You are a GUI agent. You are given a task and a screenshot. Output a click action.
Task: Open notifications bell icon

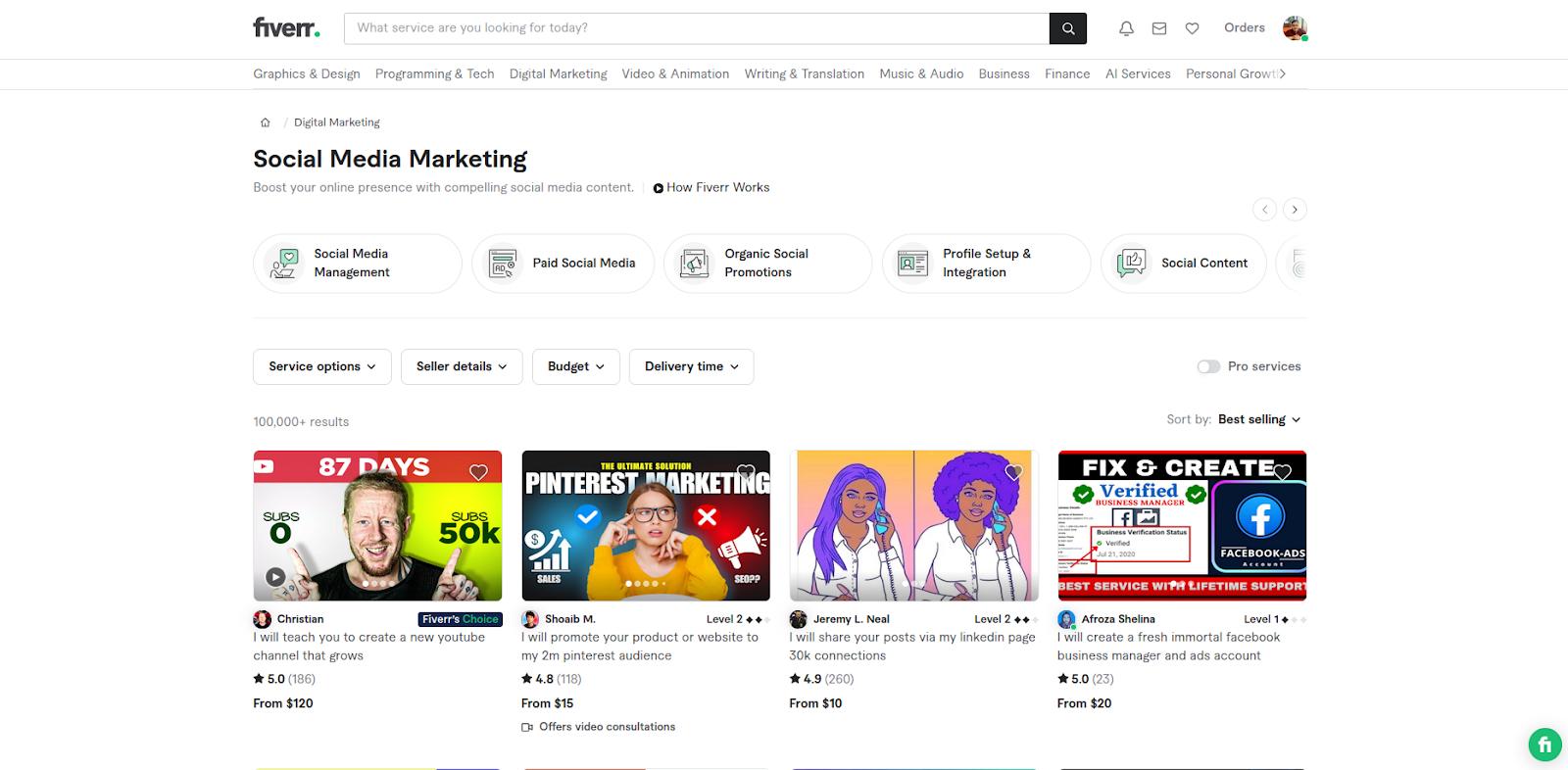click(x=1126, y=28)
